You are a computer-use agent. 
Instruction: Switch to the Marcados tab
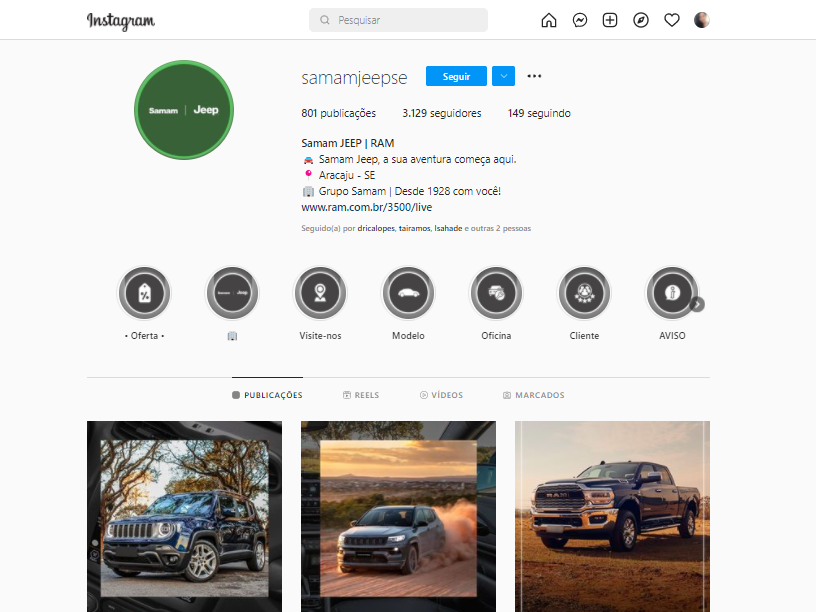(533, 395)
